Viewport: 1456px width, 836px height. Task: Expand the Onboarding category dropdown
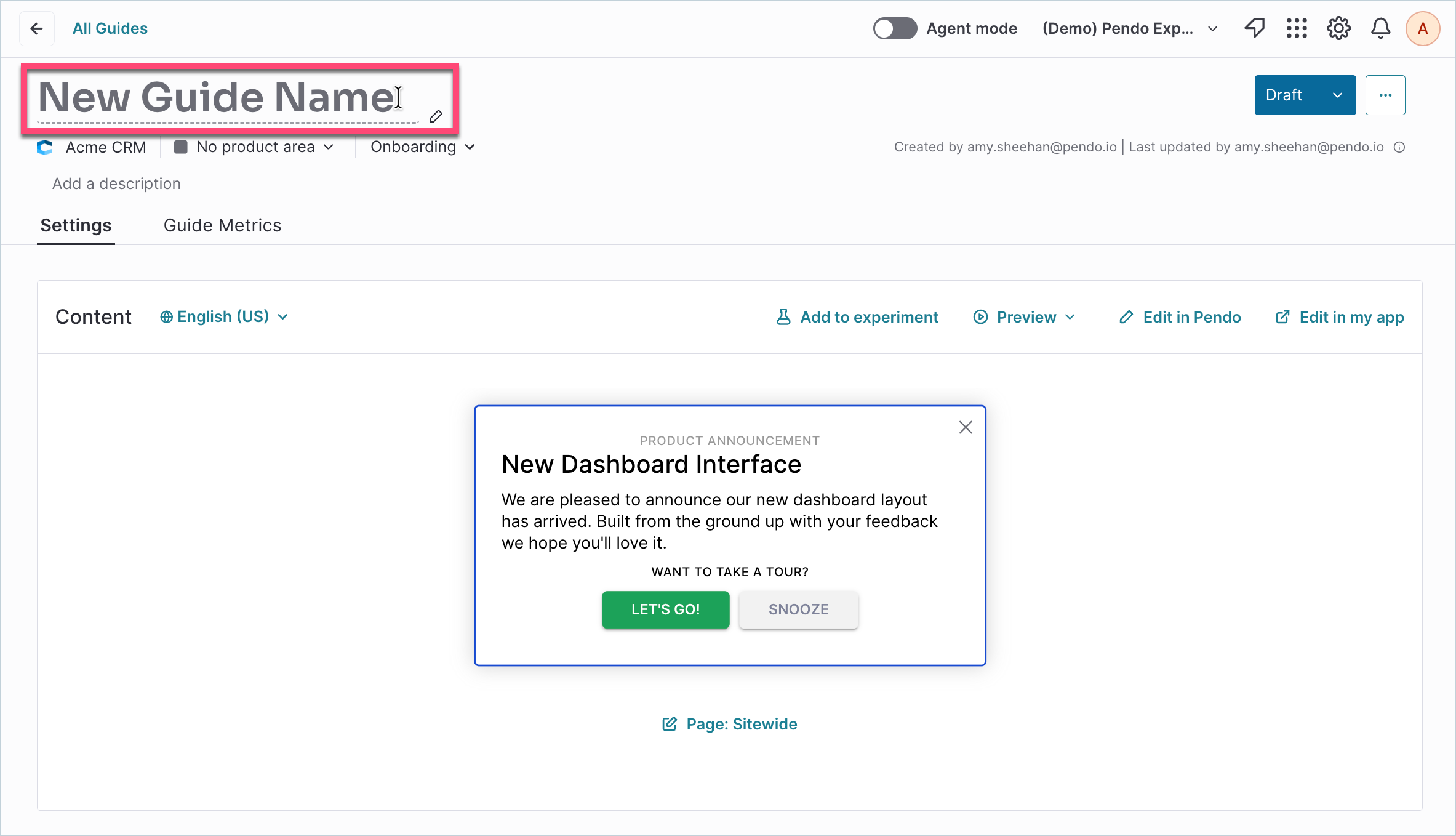coord(423,147)
